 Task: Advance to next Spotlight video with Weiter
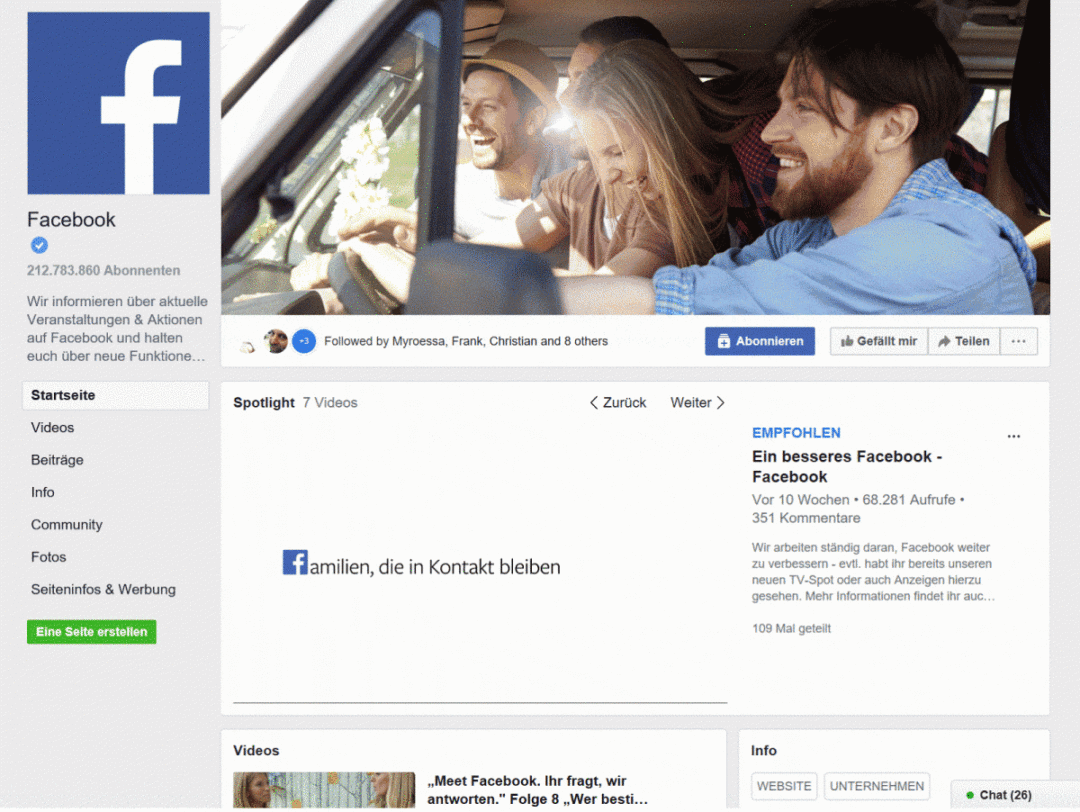click(x=698, y=403)
